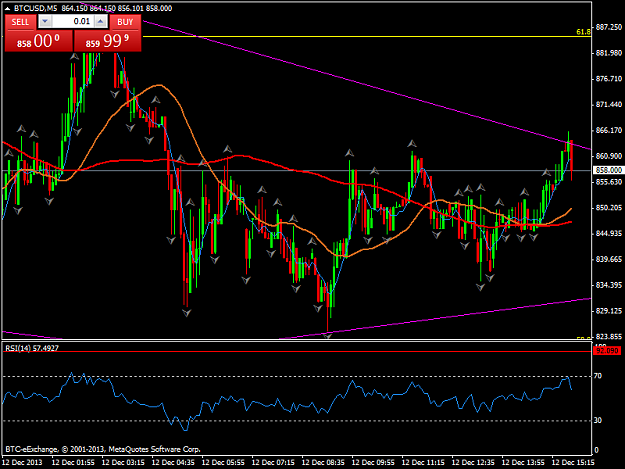This screenshot has height=469, width=625.
Task: Increase lot volume with up arrow
Action: tap(101, 22)
